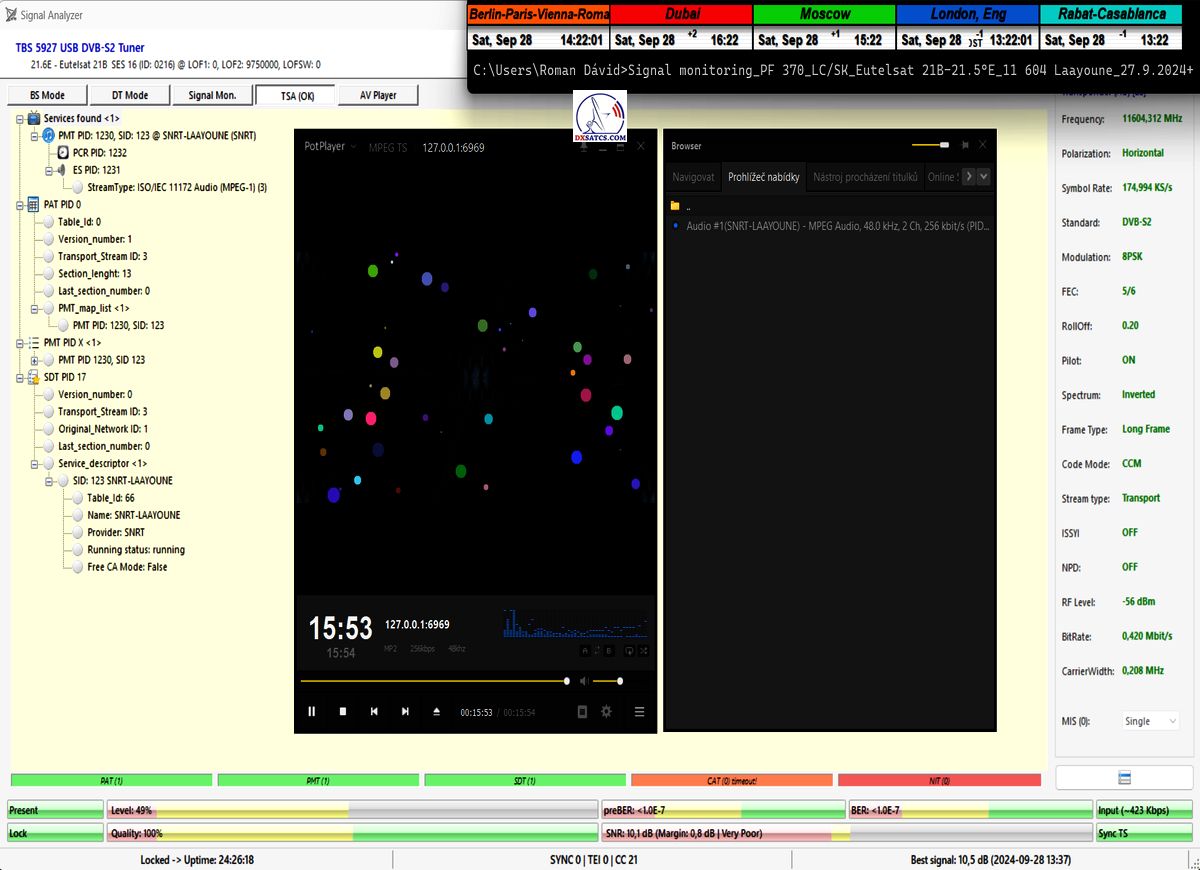Screen dimensions: 1200x870
Task: Skip to next track in PotPlayer
Action: coord(405,711)
